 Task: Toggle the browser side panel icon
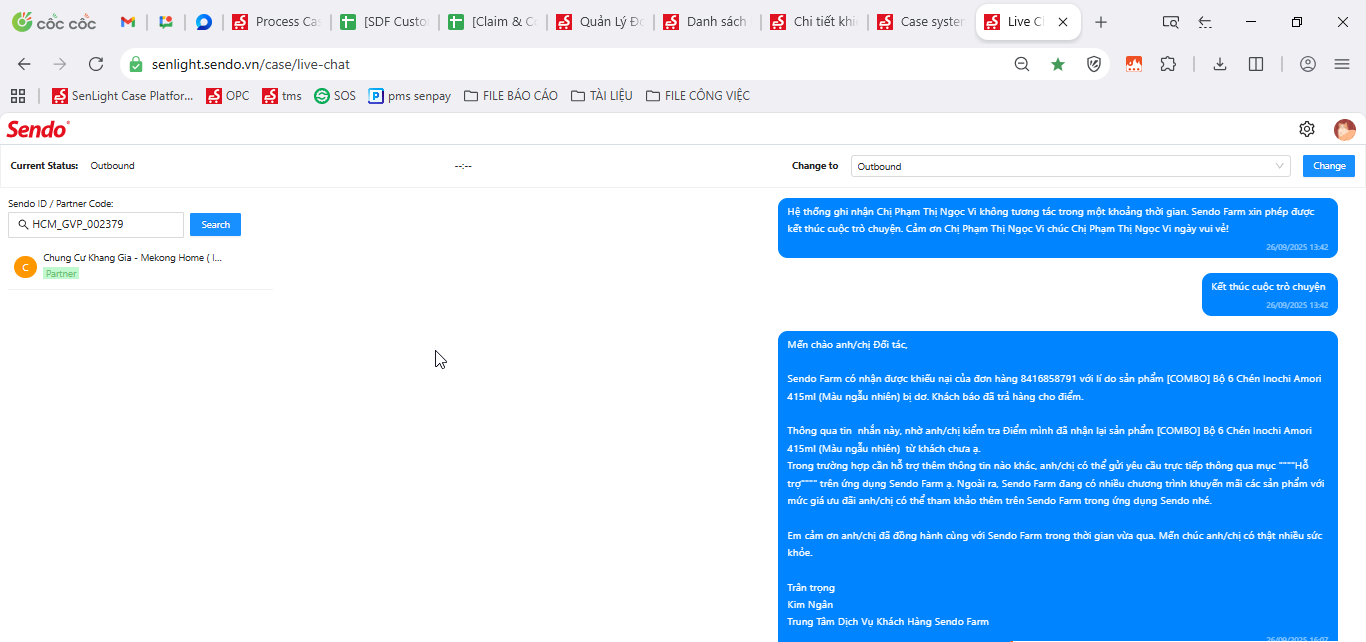(x=1256, y=64)
